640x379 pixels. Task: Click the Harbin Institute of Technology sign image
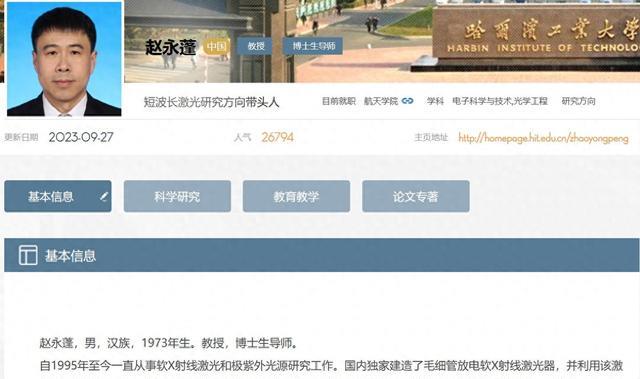[x=536, y=36]
